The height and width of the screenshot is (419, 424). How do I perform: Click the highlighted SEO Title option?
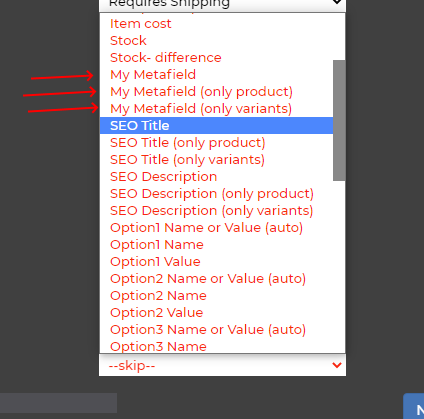(x=216, y=126)
